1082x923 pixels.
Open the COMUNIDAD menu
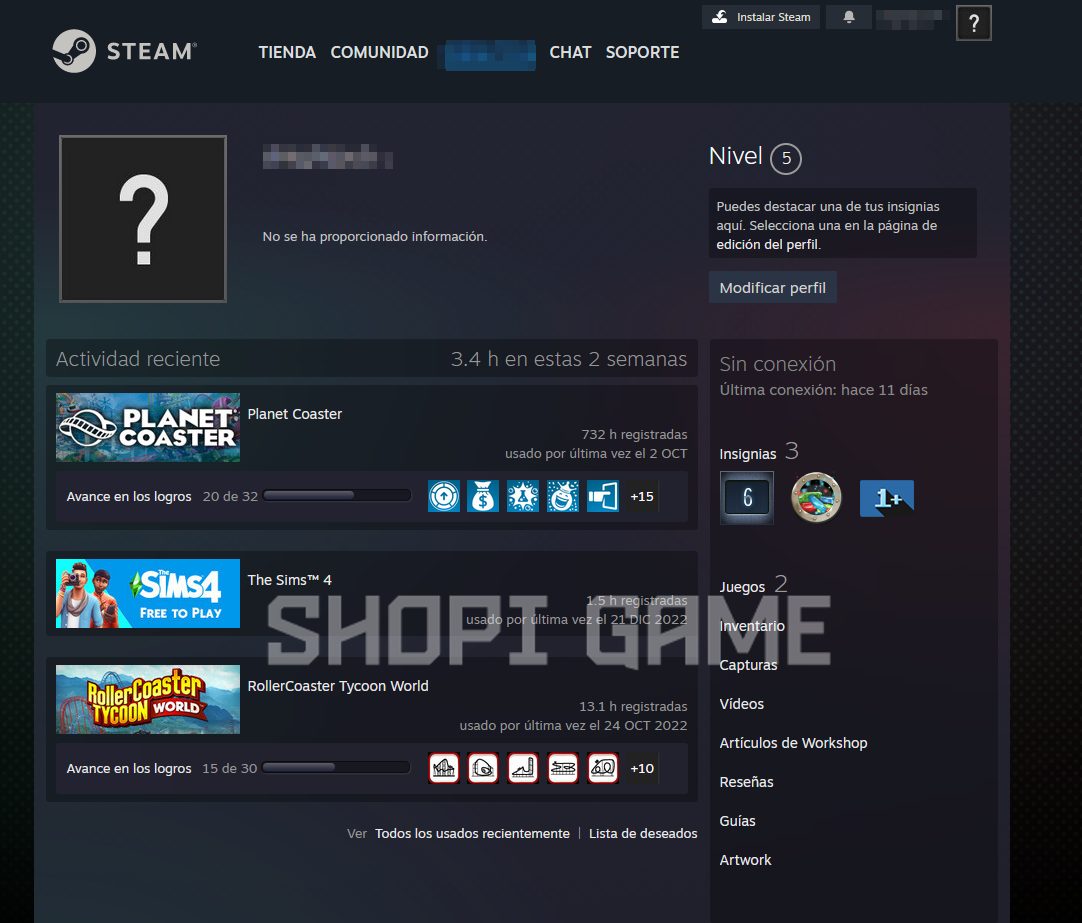coord(380,52)
